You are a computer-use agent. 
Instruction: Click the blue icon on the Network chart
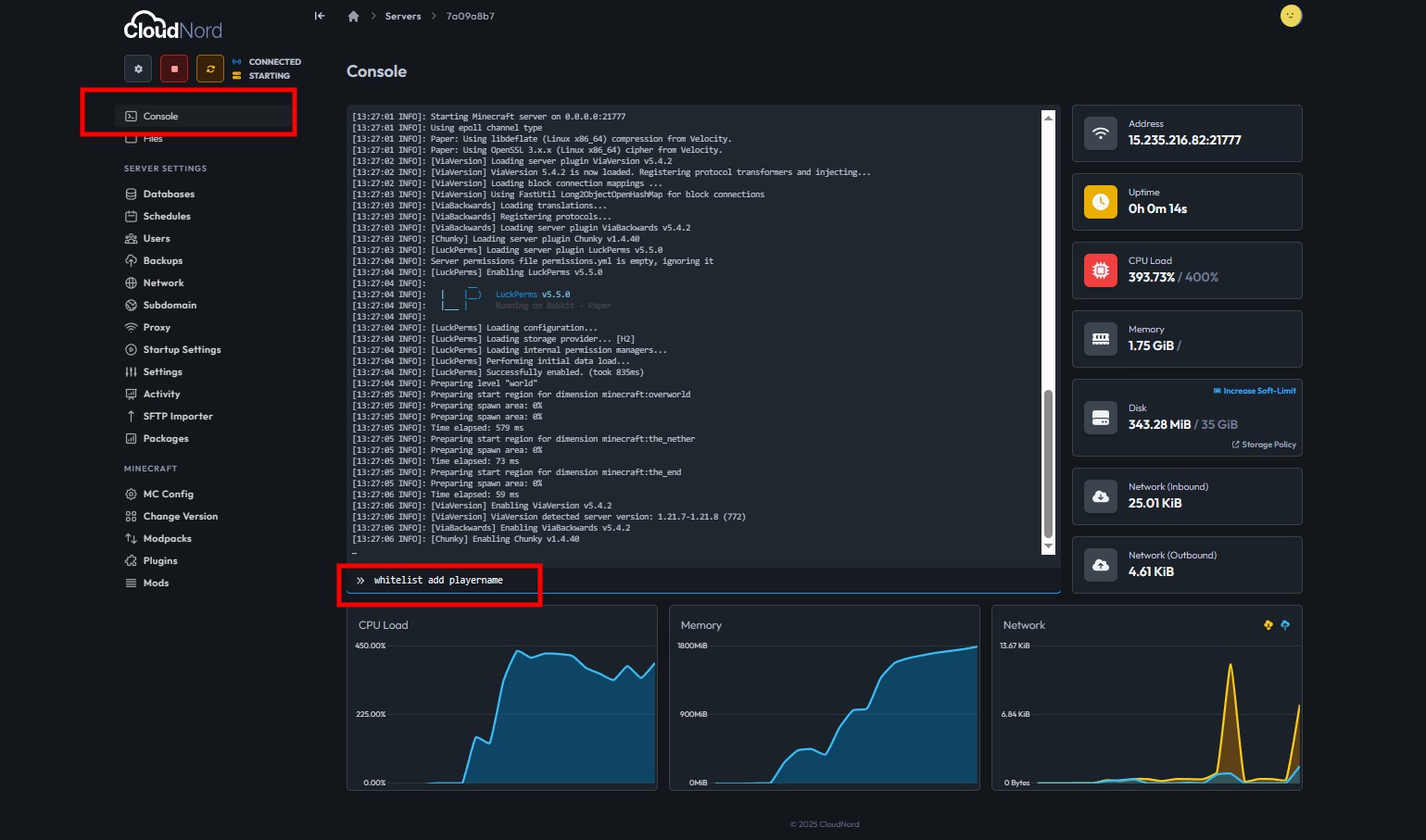[1285, 625]
